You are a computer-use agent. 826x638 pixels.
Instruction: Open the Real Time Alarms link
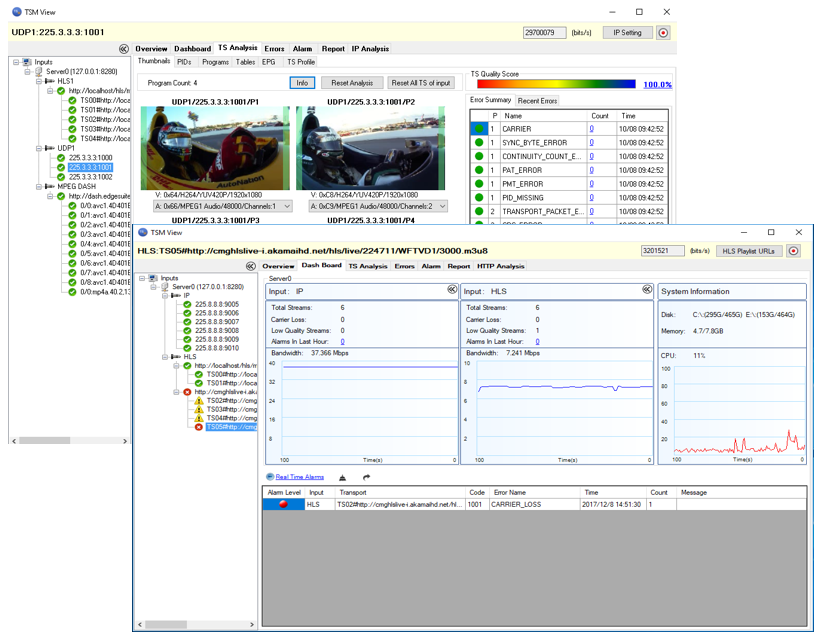[299, 478]
